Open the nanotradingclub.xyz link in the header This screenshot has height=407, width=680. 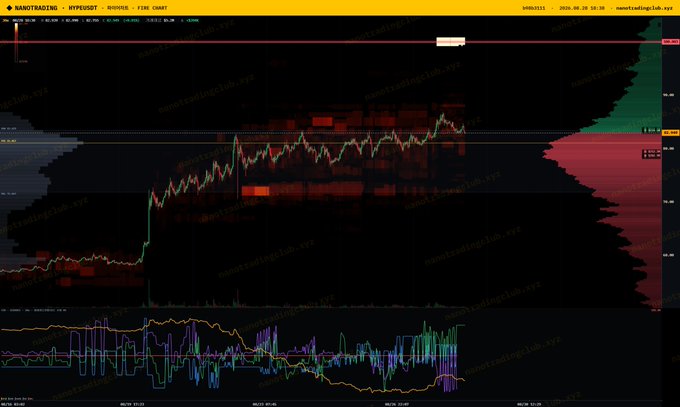click(x=644, y=8)
